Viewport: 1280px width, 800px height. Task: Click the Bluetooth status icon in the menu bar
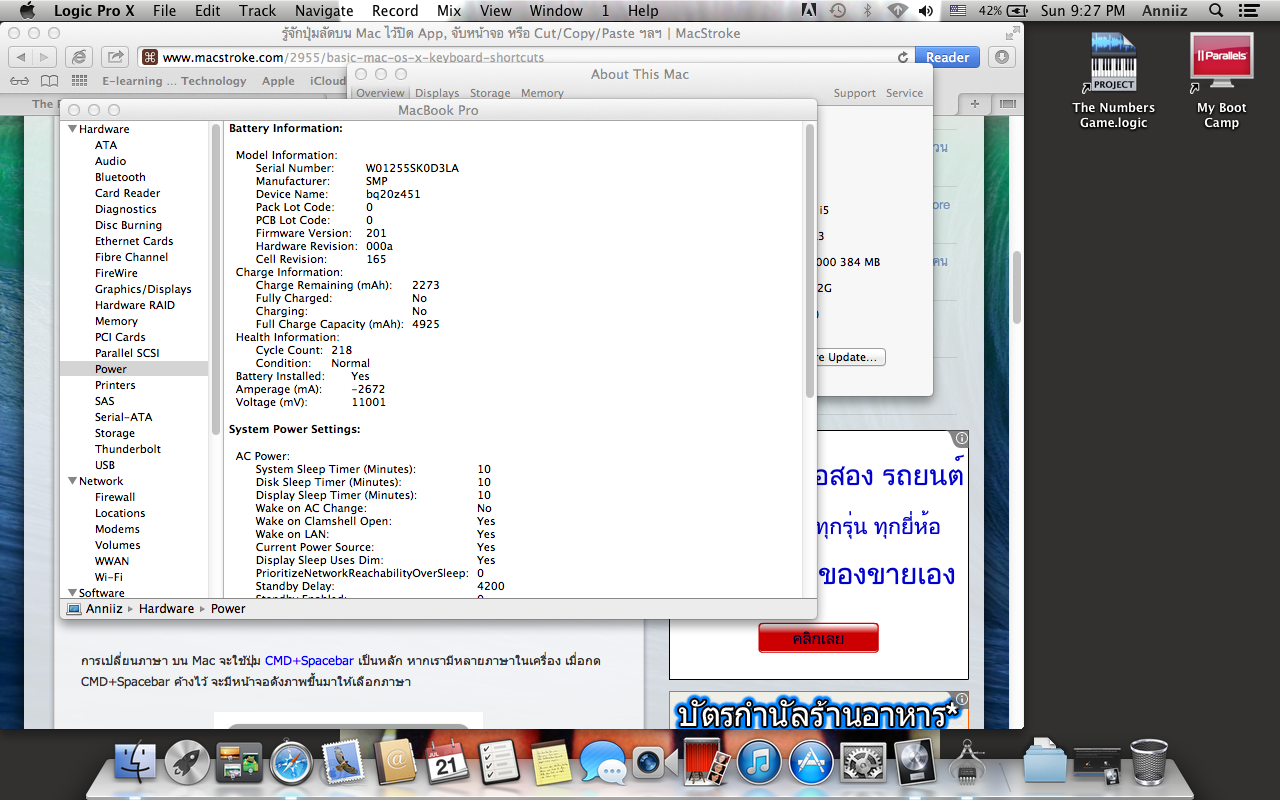click(x=867, y=11)
